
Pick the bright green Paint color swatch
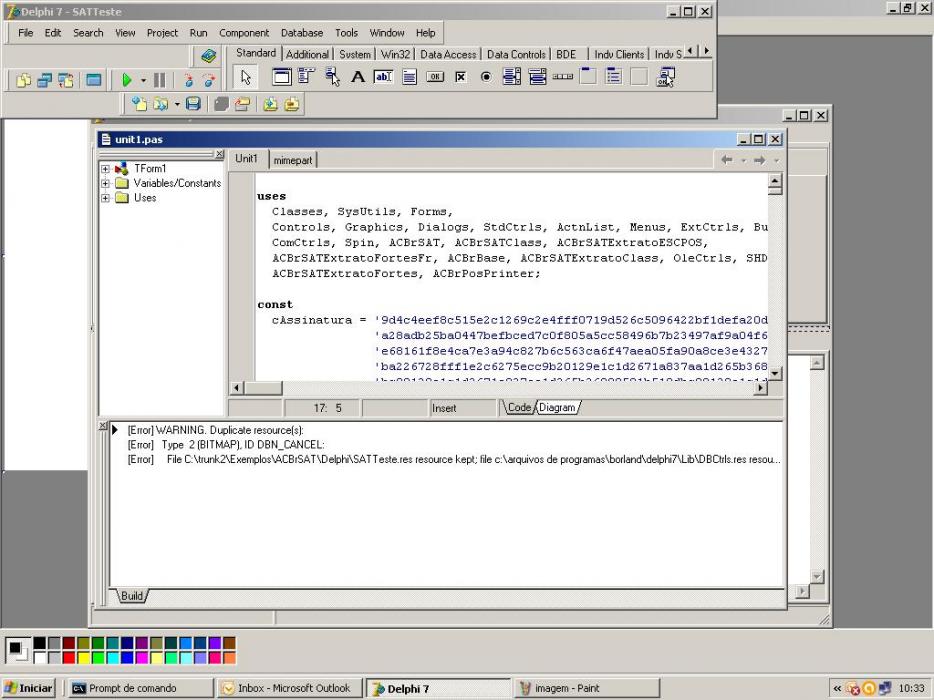(x=98, y=658)
